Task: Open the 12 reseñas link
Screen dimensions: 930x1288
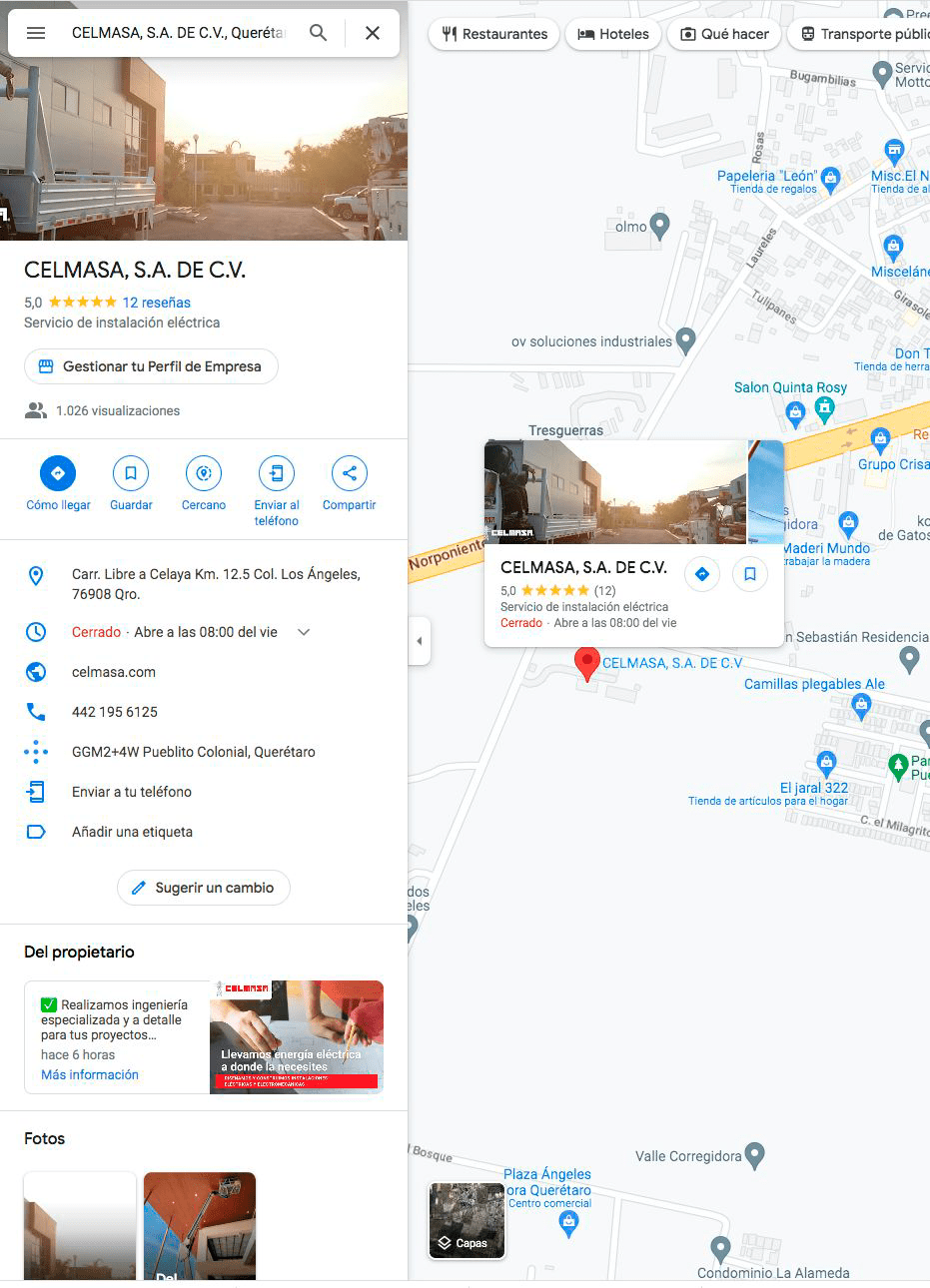Action: tap(156, 303)
